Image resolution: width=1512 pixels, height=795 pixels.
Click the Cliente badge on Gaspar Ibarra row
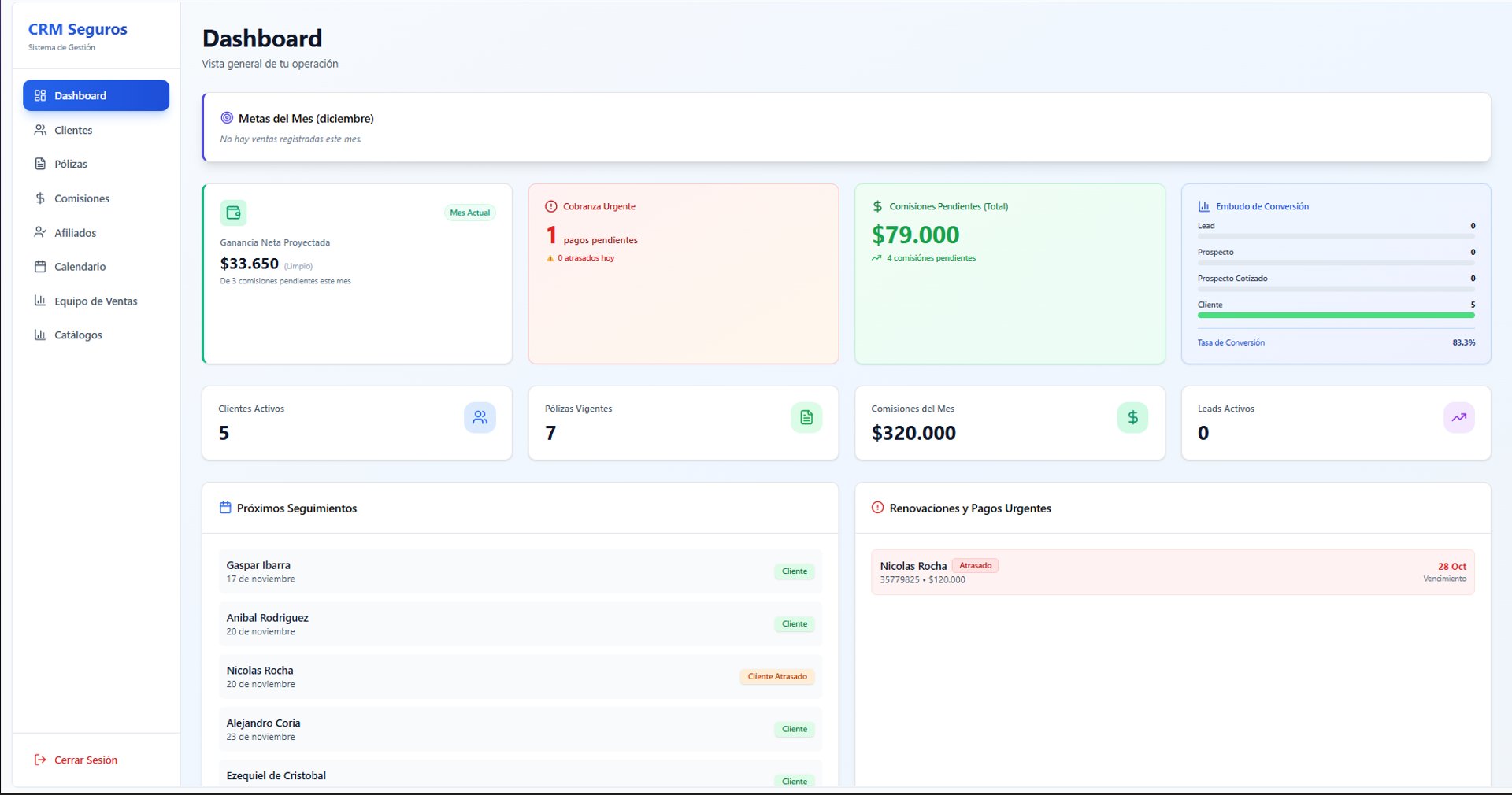tap(795, 571)
